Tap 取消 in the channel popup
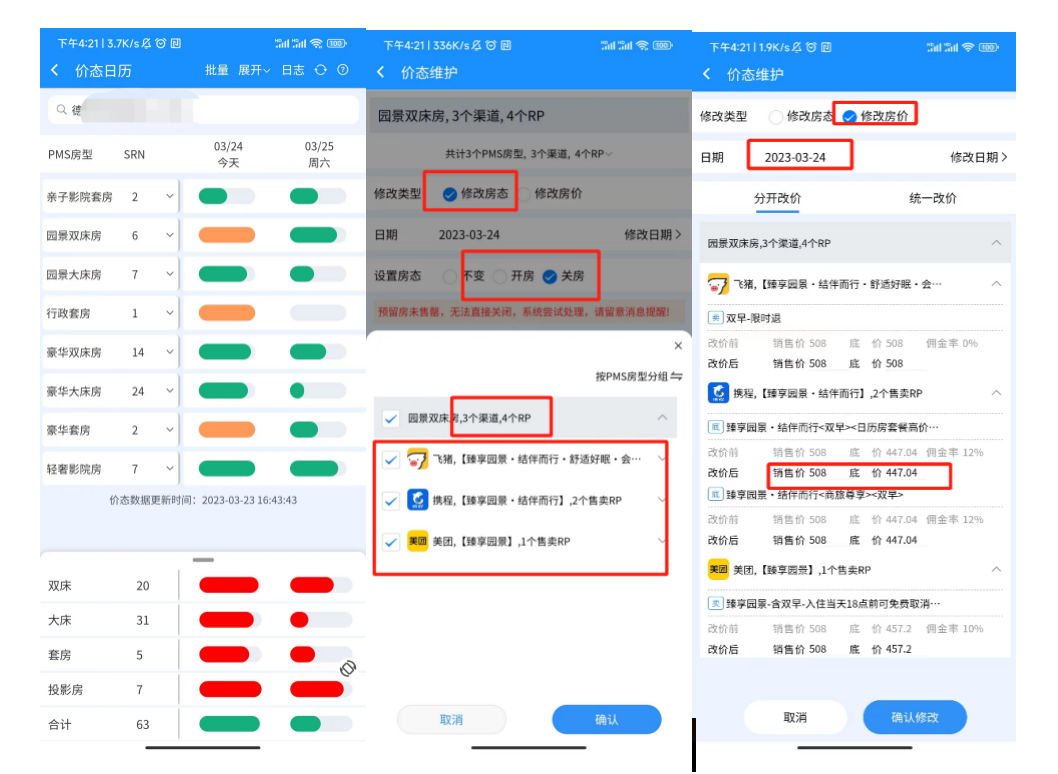Screen dimensions: 1058x774 coord(451,720)
